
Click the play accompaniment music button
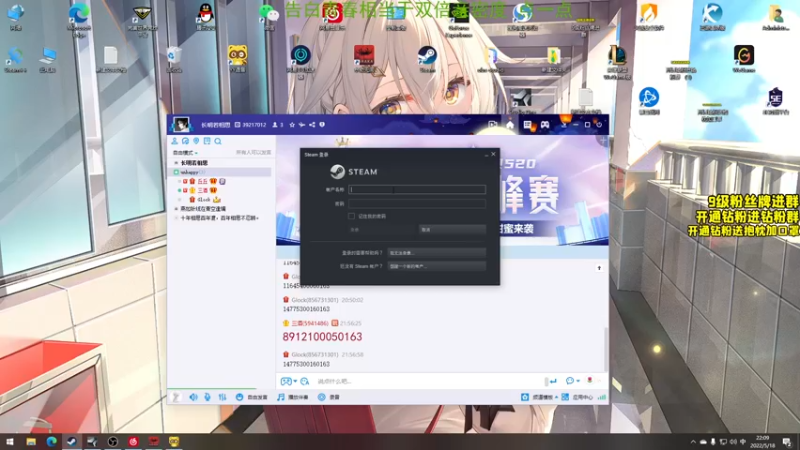pos(293,397)
